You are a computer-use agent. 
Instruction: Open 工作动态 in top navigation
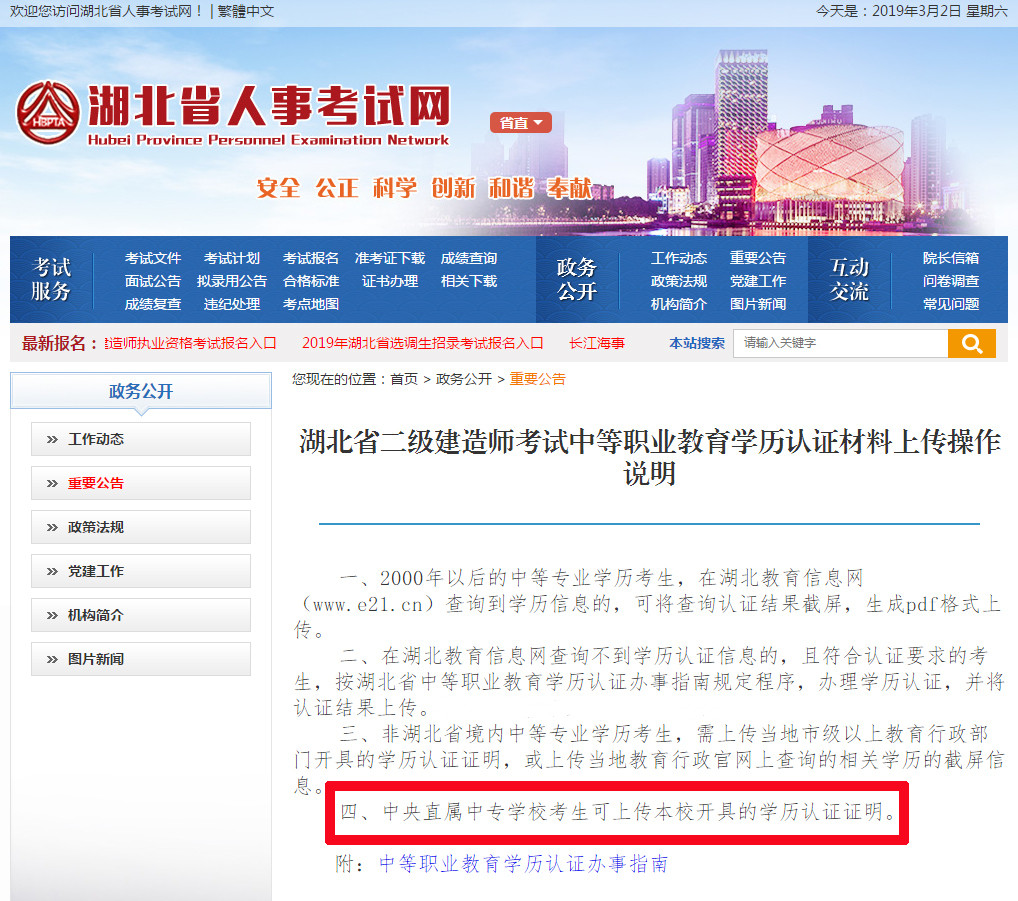pyautogui.click(x=678, y=258)
